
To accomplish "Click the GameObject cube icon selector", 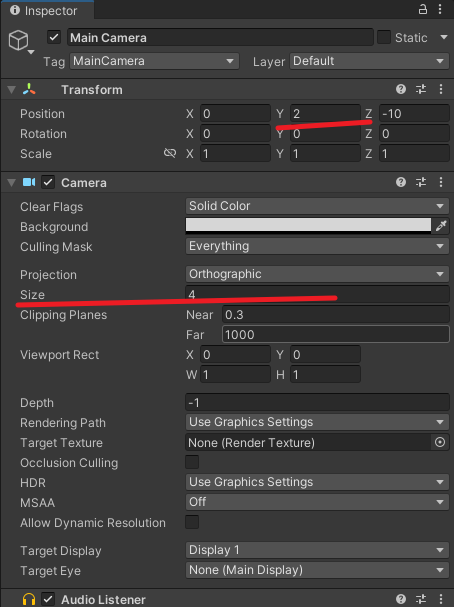I will (19, 41).
